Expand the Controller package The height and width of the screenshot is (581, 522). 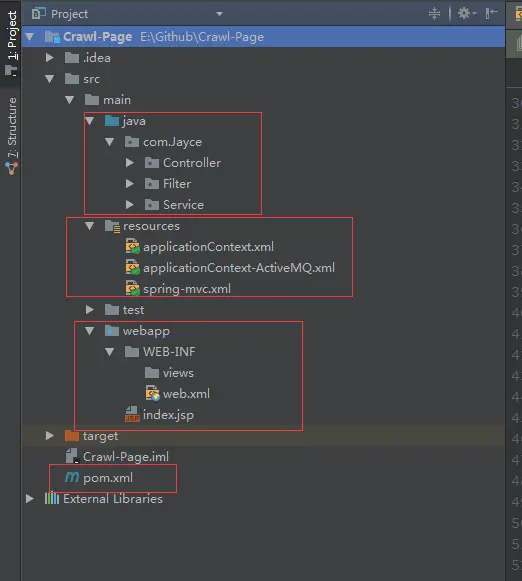[129, 163]
